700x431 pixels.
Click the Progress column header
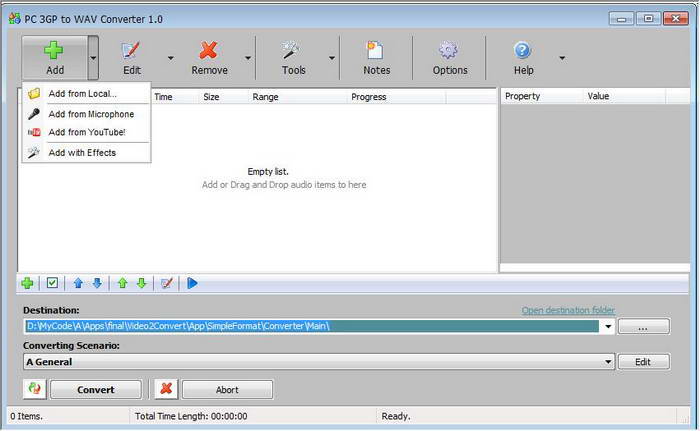(396, 97)
